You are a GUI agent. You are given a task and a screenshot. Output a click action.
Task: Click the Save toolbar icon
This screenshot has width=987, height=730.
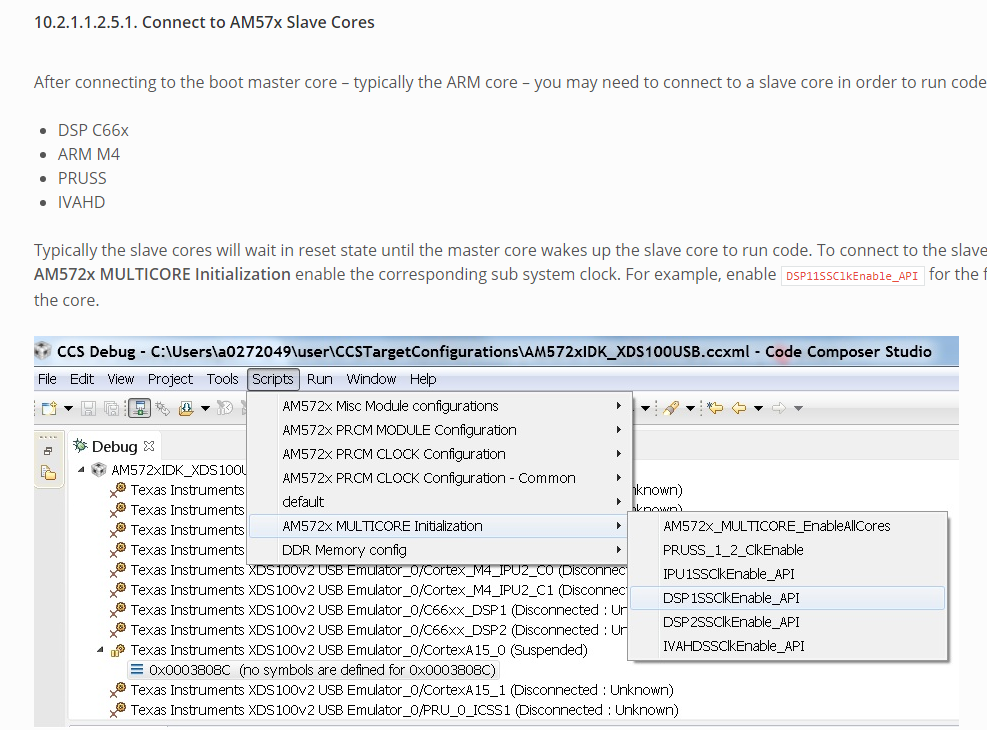[89, 408]
